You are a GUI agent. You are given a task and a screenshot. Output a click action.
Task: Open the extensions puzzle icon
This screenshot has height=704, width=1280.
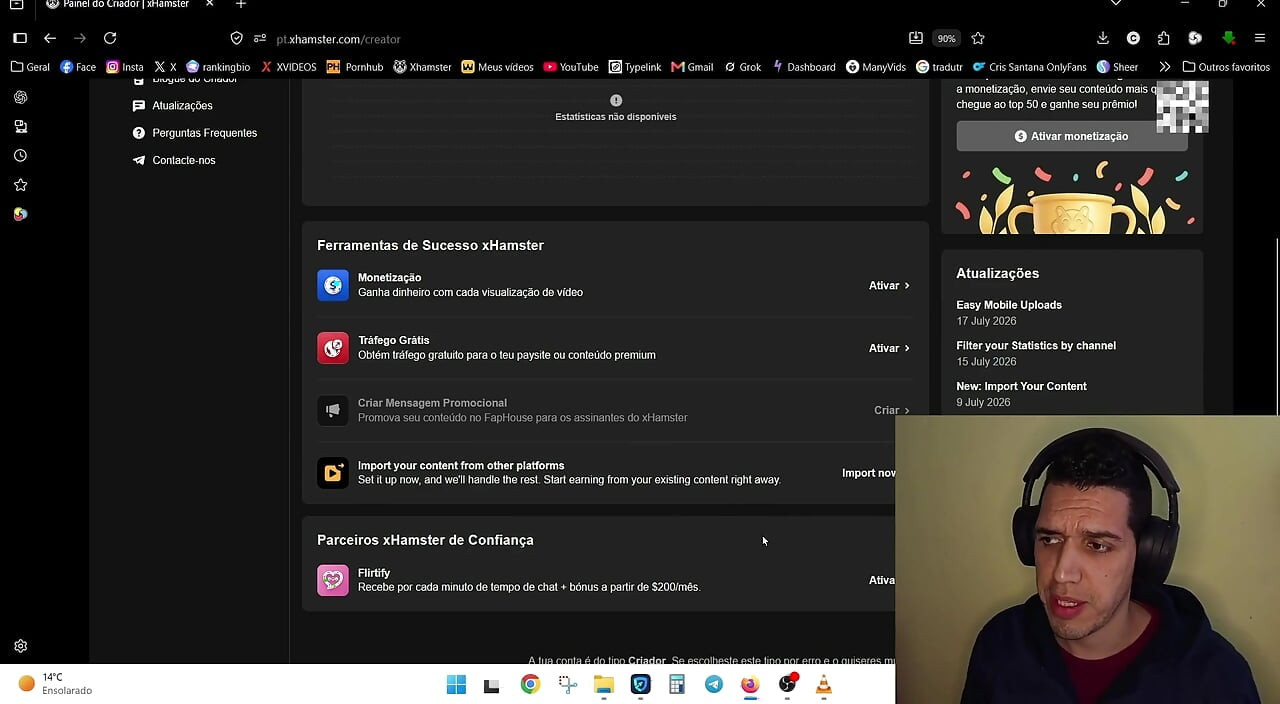[1163, 38]
